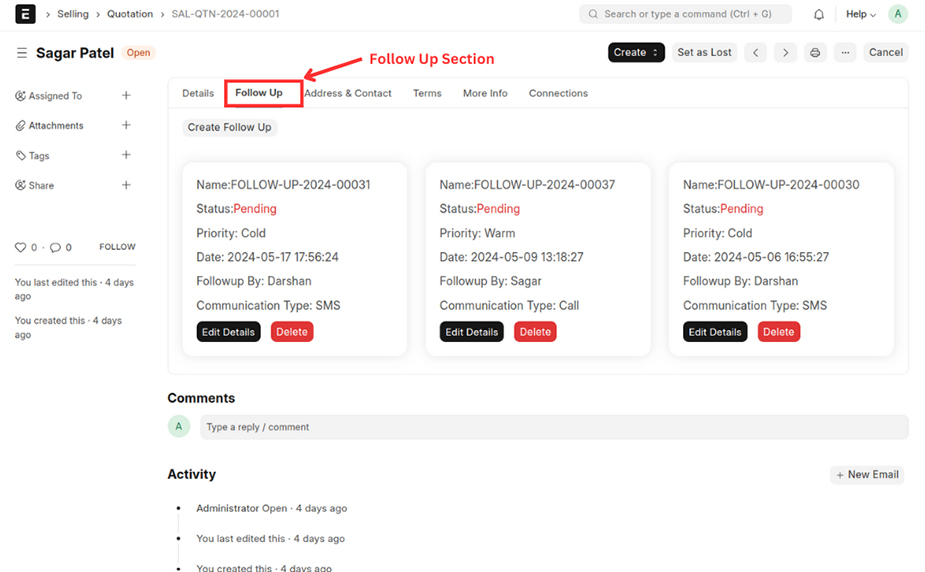Add a tag using plus icon

coord(126,156)
